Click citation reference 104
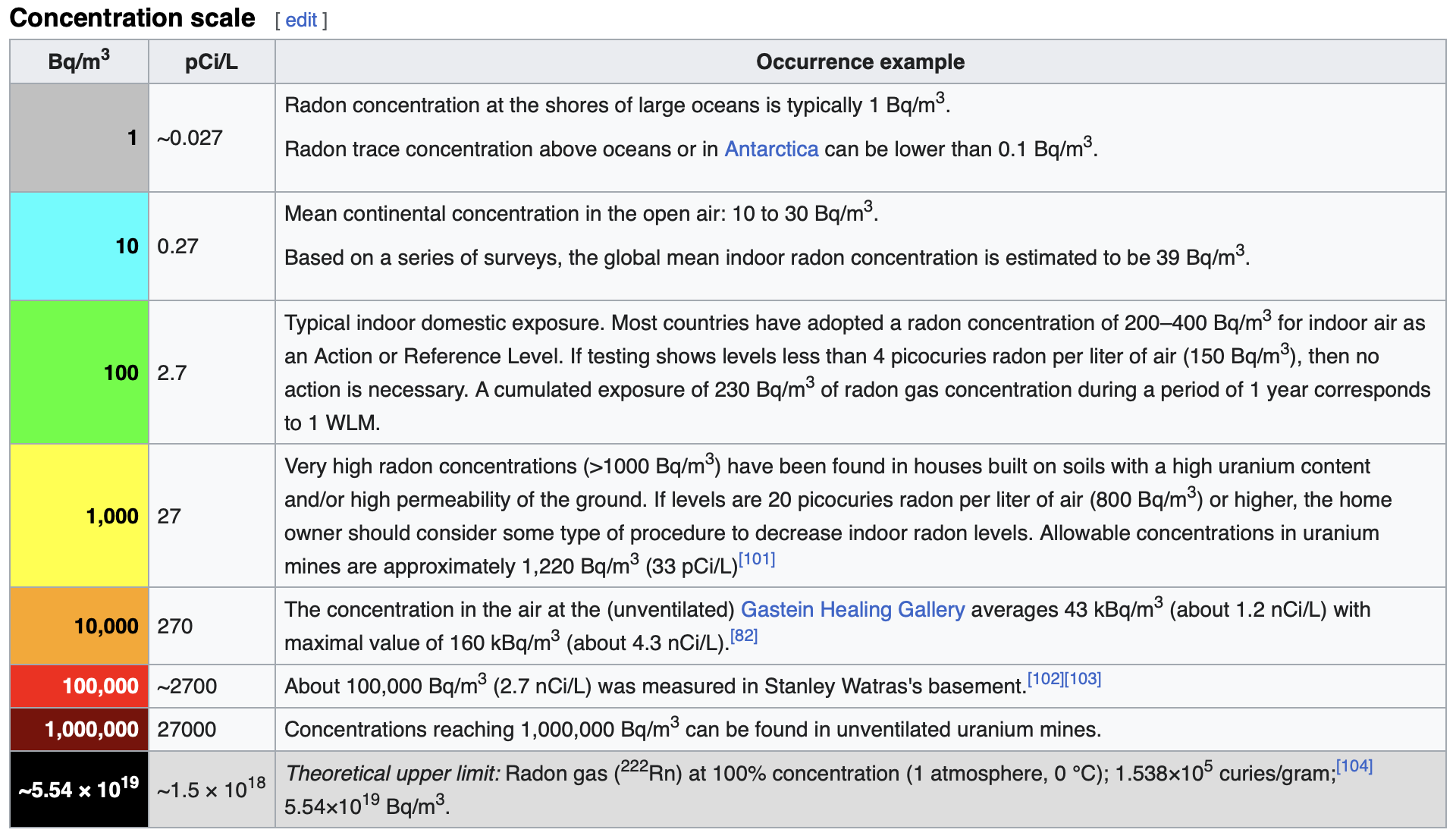The image size is (1456, 839). click(1354, 767)
